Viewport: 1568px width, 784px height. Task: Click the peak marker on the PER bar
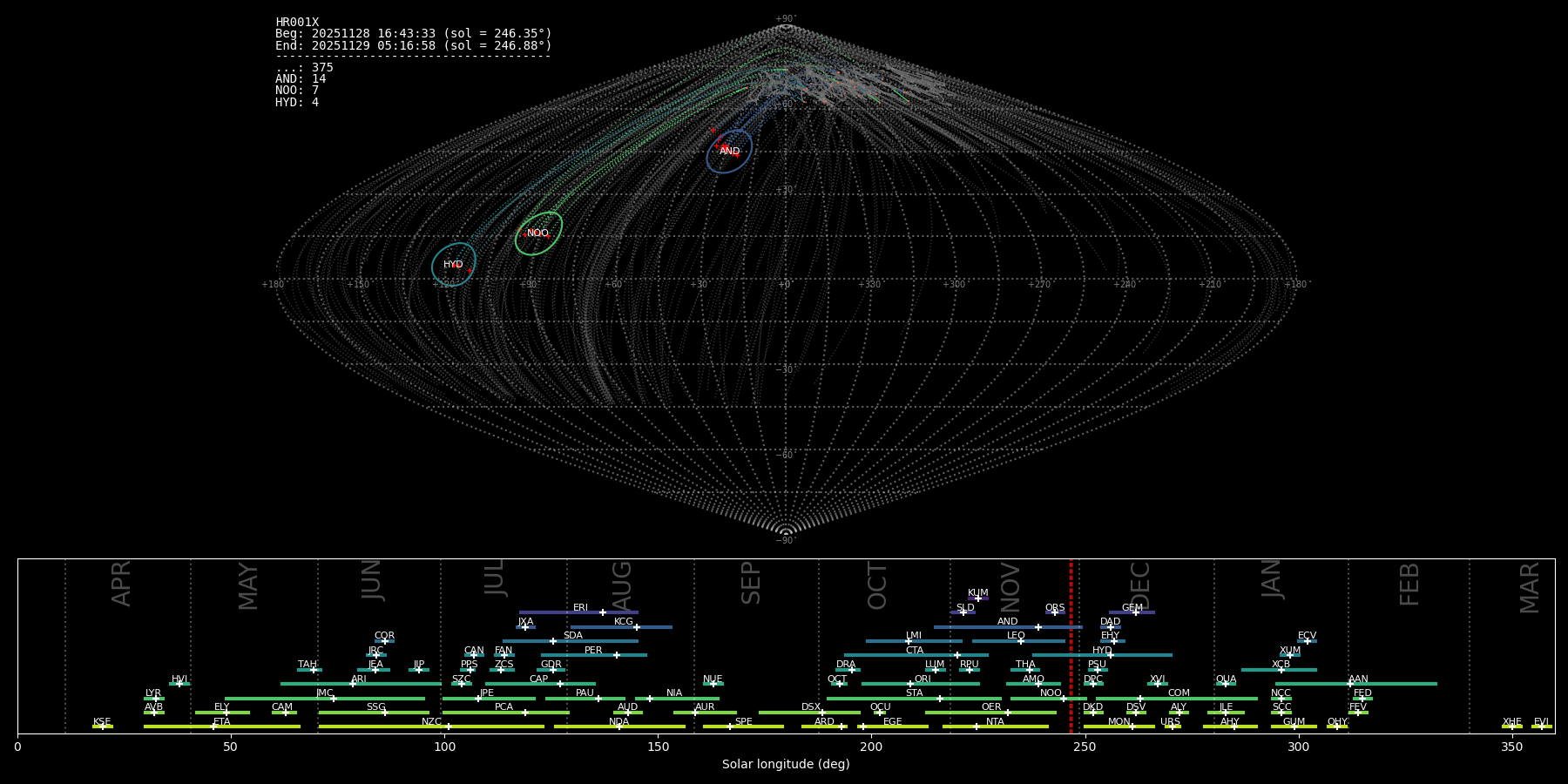point(617,655)
